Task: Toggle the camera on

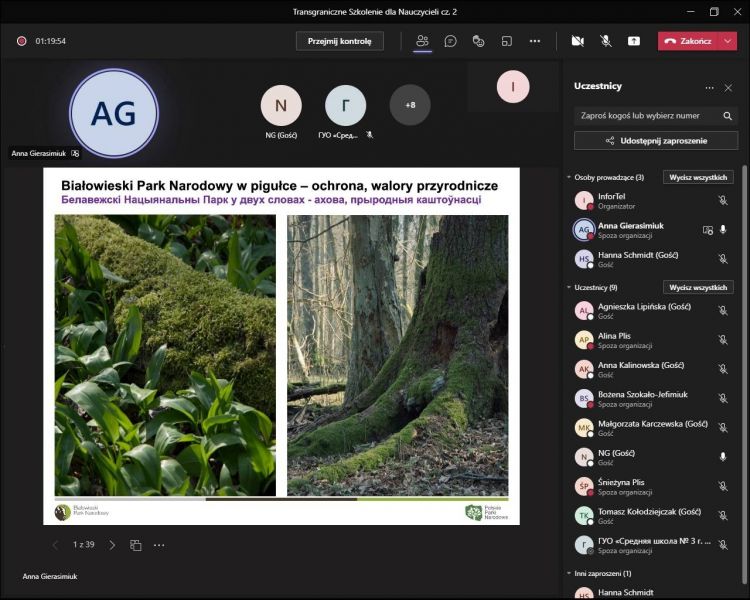Action: point(577,41)
